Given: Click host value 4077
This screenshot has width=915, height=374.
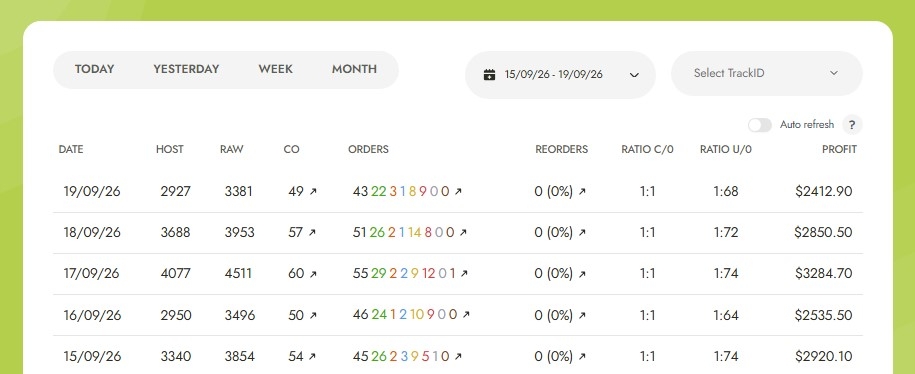Looking at the screenshot, I should [176, 273].
